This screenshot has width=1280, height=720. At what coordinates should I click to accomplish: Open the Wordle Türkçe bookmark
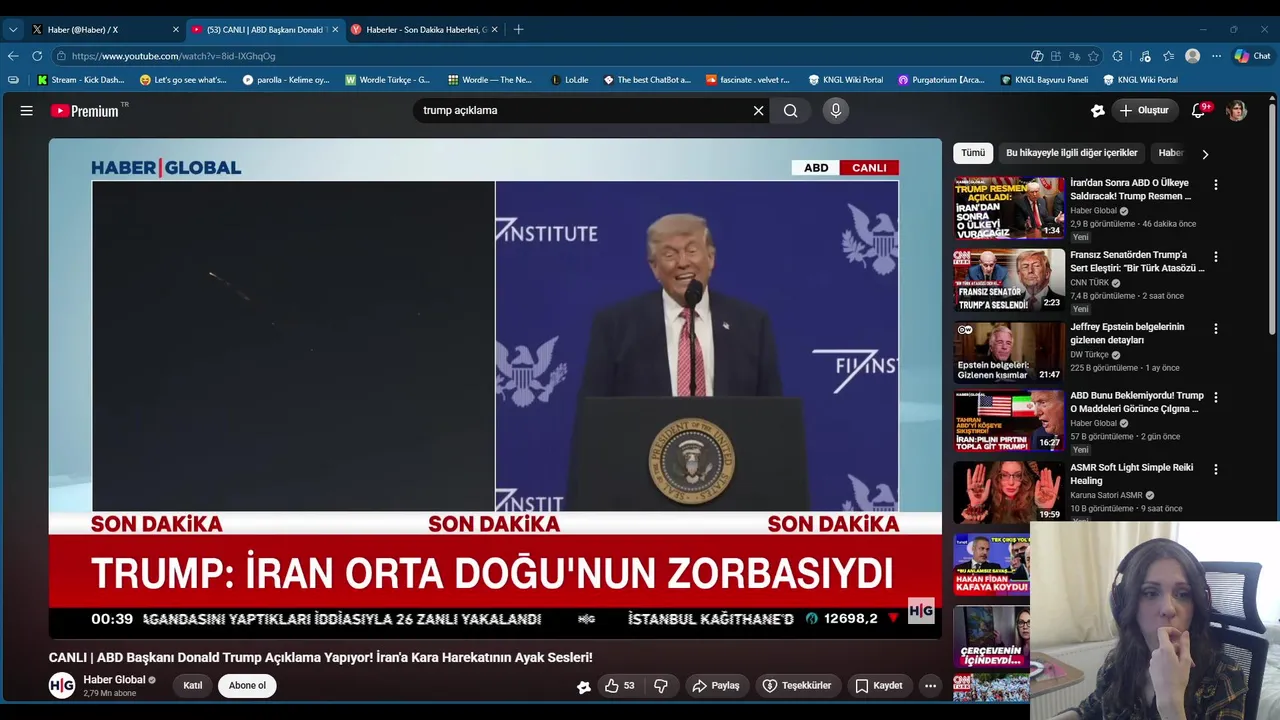pos(388,80)
